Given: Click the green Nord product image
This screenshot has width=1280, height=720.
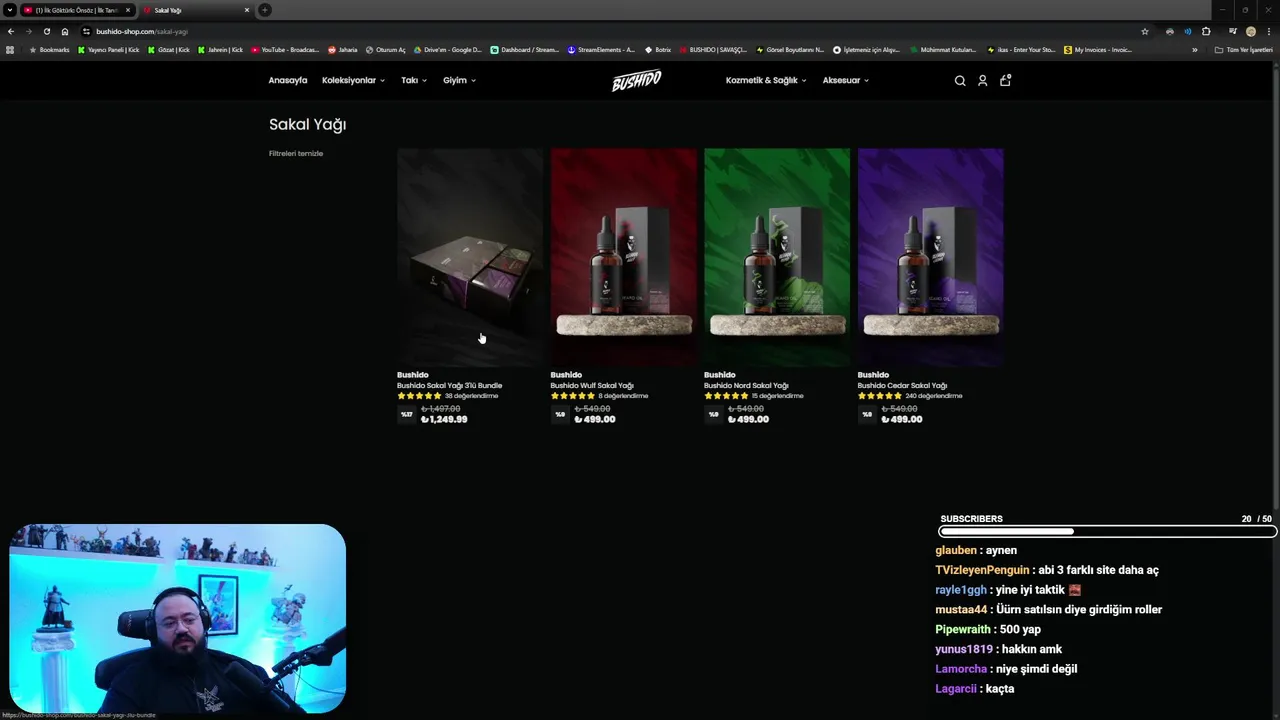Looking at the screenshot, I should [x=777, y=257].
